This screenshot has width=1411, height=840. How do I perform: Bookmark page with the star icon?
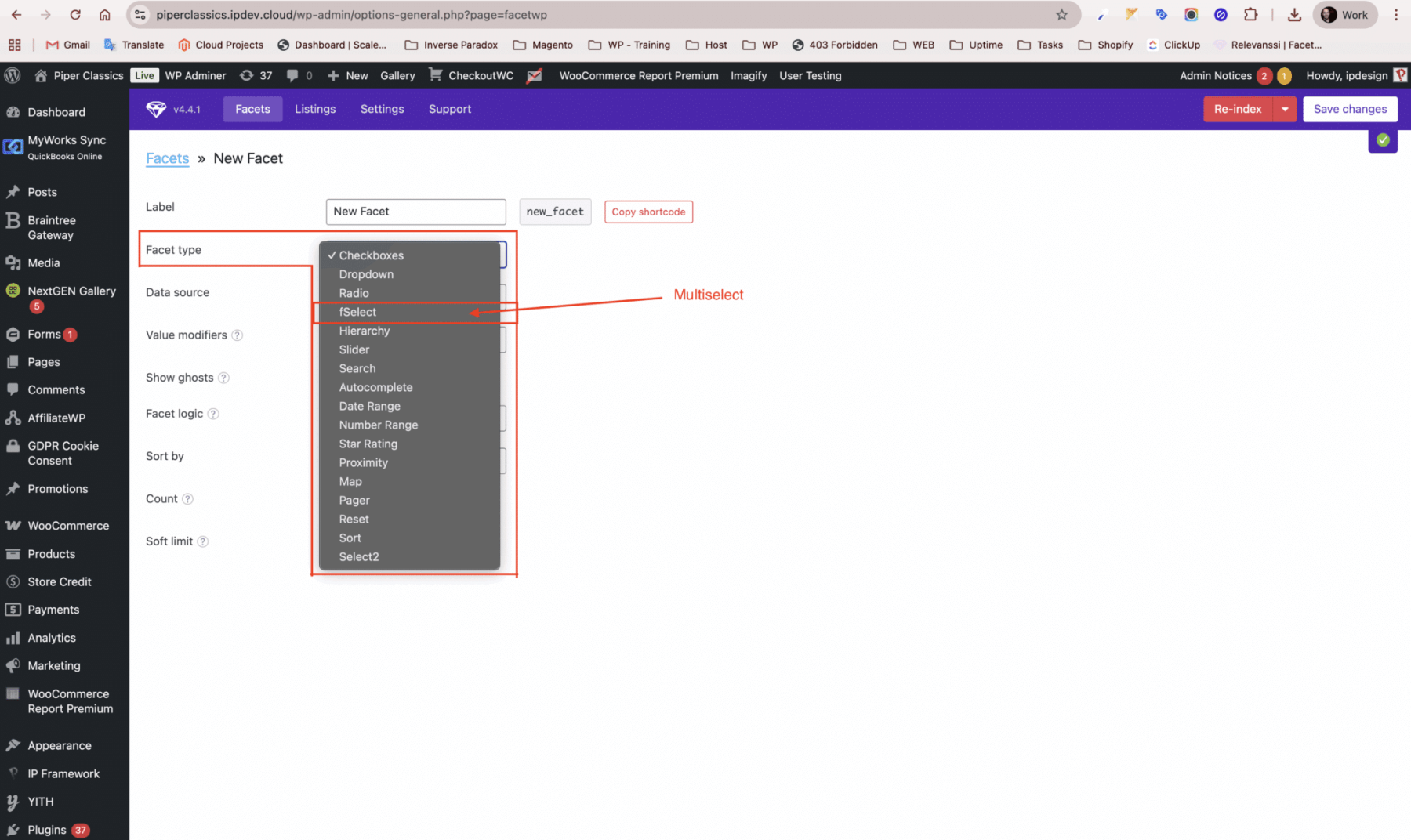click(x=1061, y=15)
